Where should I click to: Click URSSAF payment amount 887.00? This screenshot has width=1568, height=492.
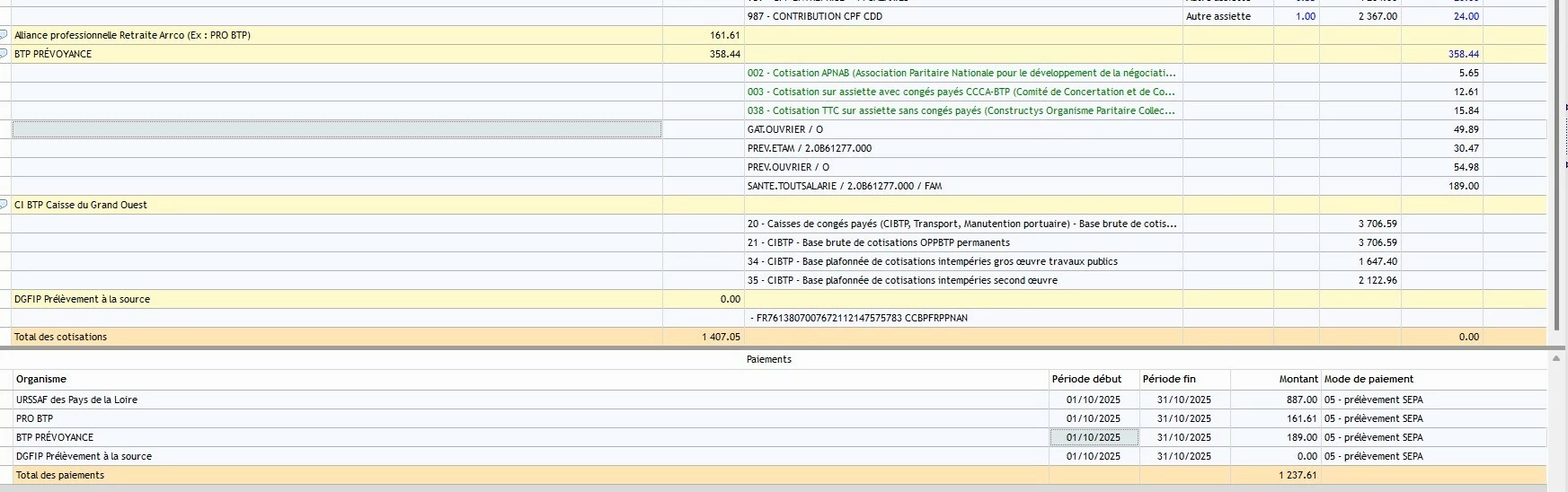[x=1301, y=400]
